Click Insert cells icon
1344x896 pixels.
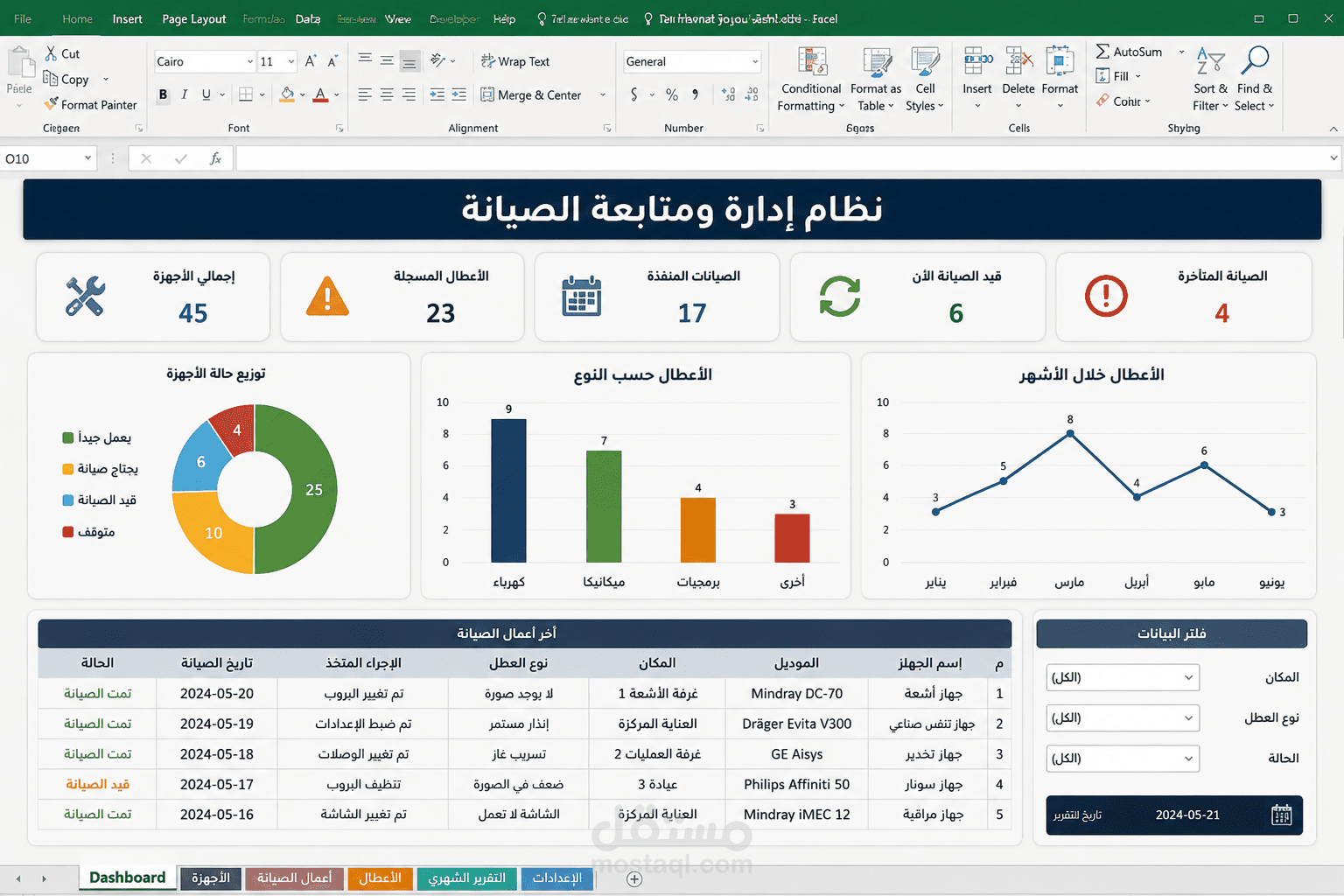[977, 62]
